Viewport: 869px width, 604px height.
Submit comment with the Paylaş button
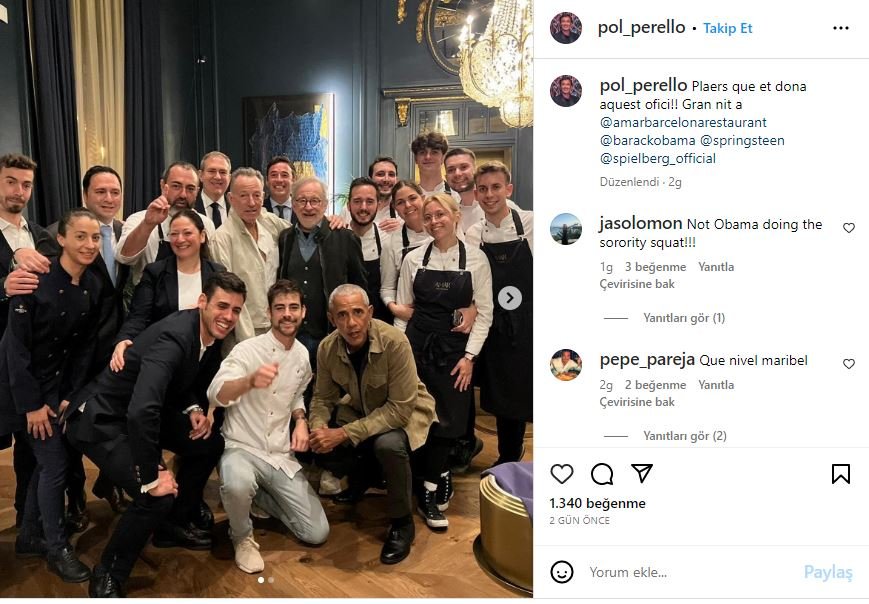point(828,572)
